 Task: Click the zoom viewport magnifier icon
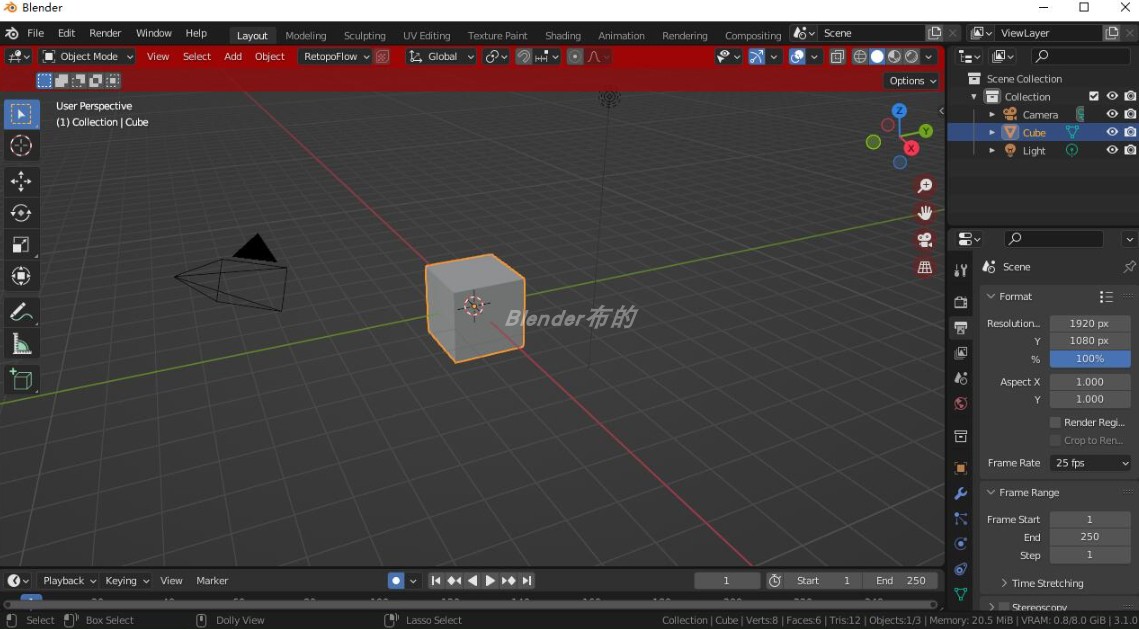925,186
